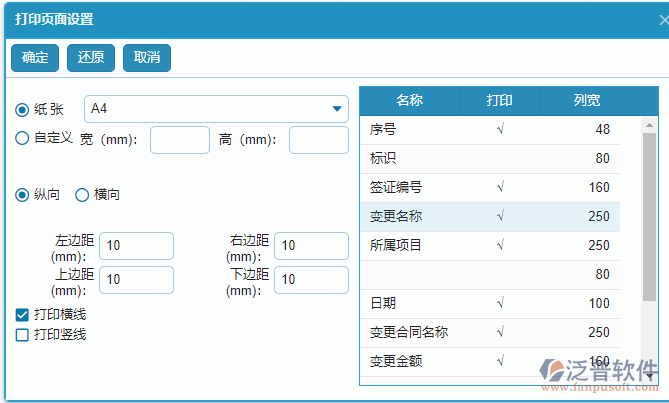This screenshot has height=403, width=669.
Task: Select the 自定义 custom size radio option
Action: (x=22, y=139)
